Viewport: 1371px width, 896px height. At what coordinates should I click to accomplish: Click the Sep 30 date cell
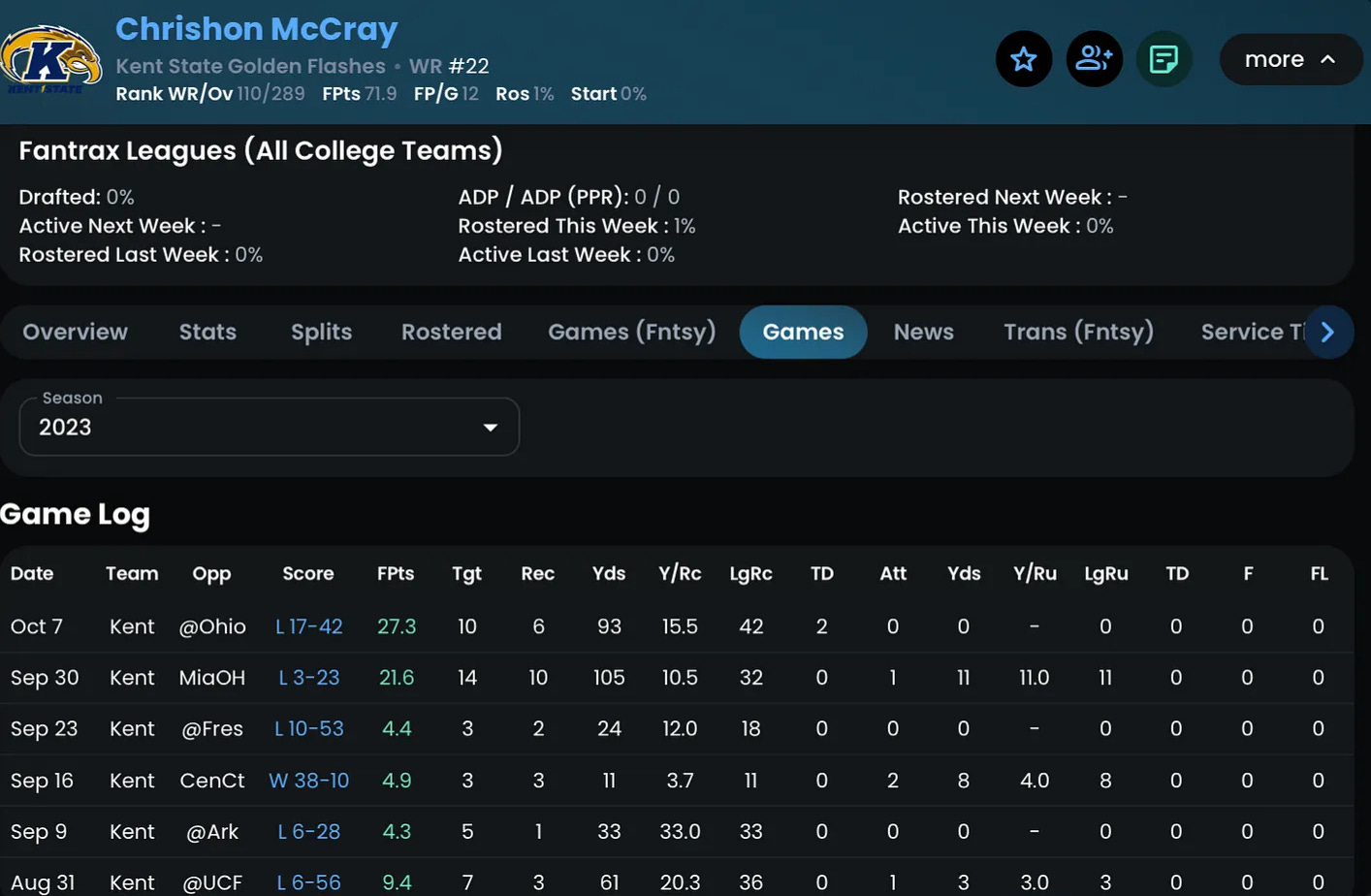[x=45, y=678]
